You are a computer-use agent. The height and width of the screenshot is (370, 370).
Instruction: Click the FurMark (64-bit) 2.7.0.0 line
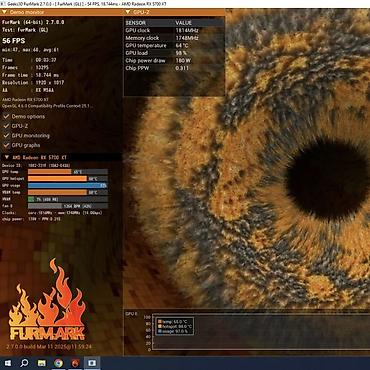[33, 22]
